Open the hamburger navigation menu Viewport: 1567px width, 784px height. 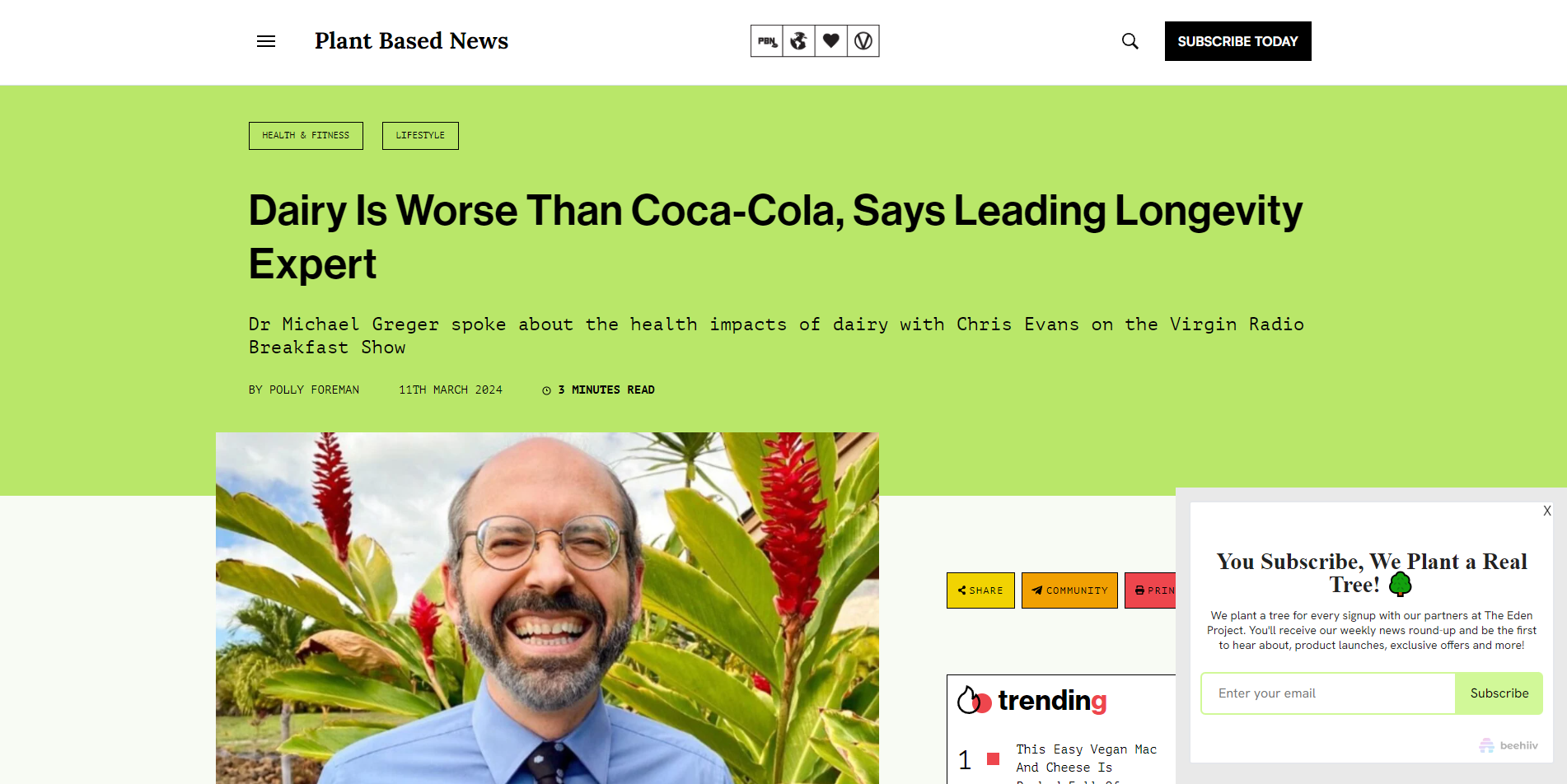265,41
